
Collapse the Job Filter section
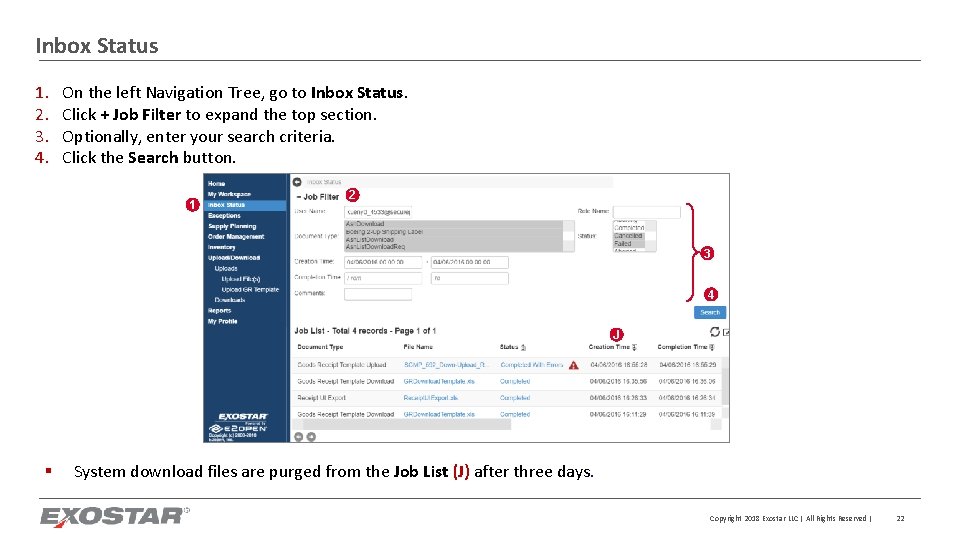tap(318, 197)
